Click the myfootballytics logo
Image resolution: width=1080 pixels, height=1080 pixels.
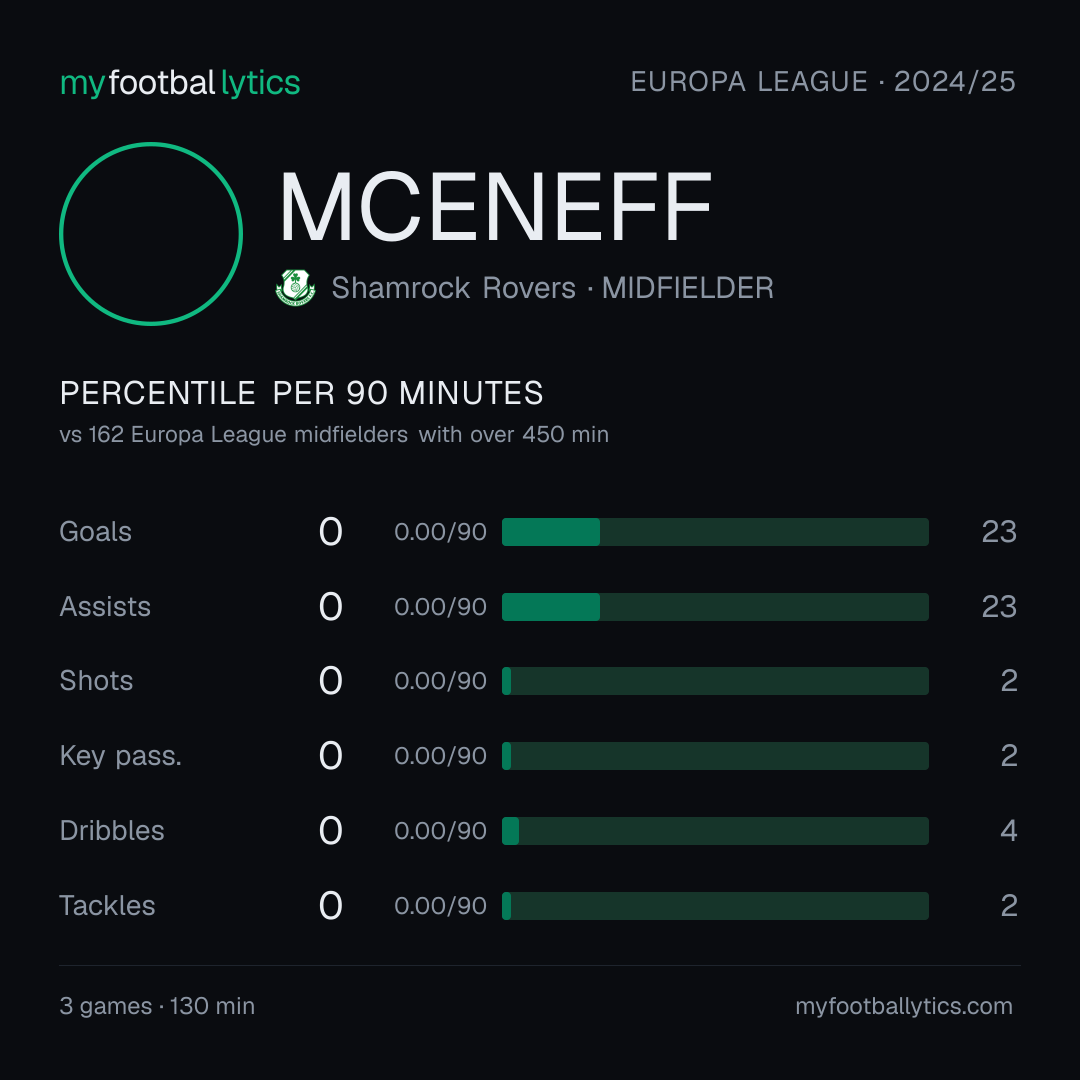click(180, 83)
